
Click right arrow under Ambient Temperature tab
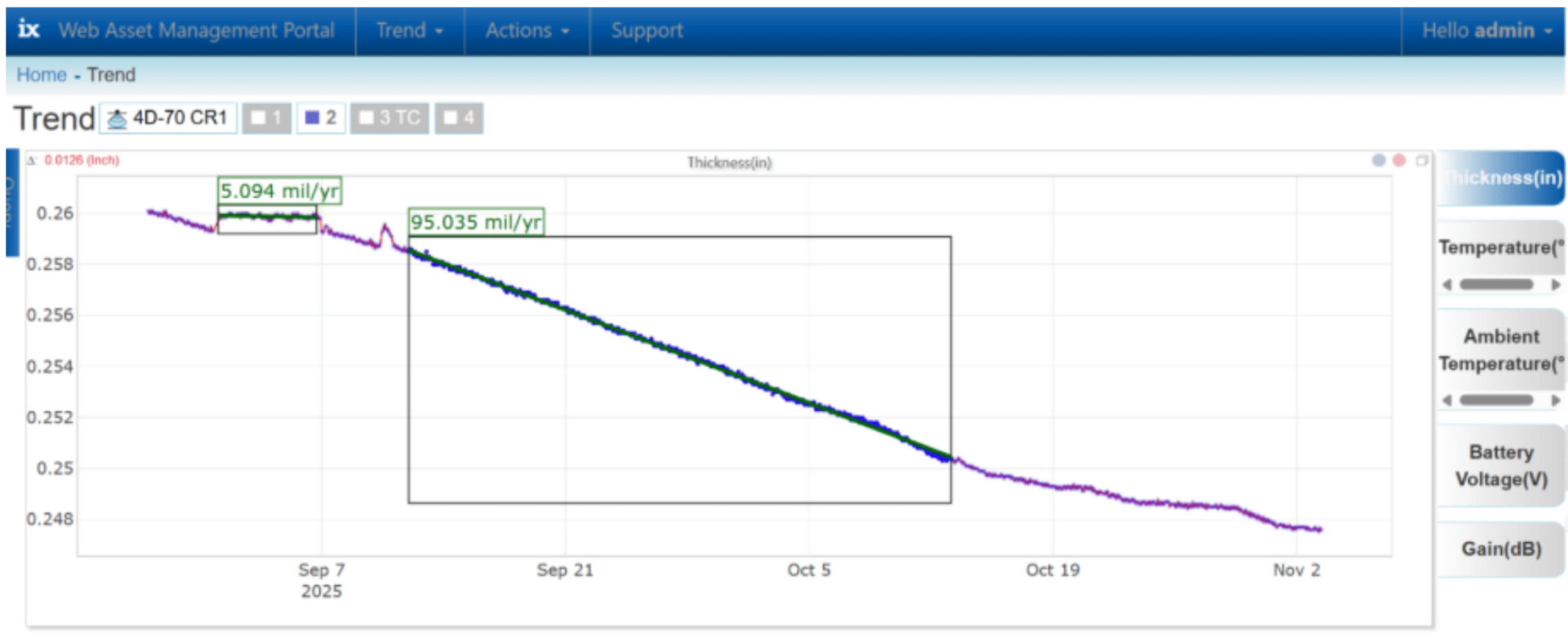(x=1556, y=400)
